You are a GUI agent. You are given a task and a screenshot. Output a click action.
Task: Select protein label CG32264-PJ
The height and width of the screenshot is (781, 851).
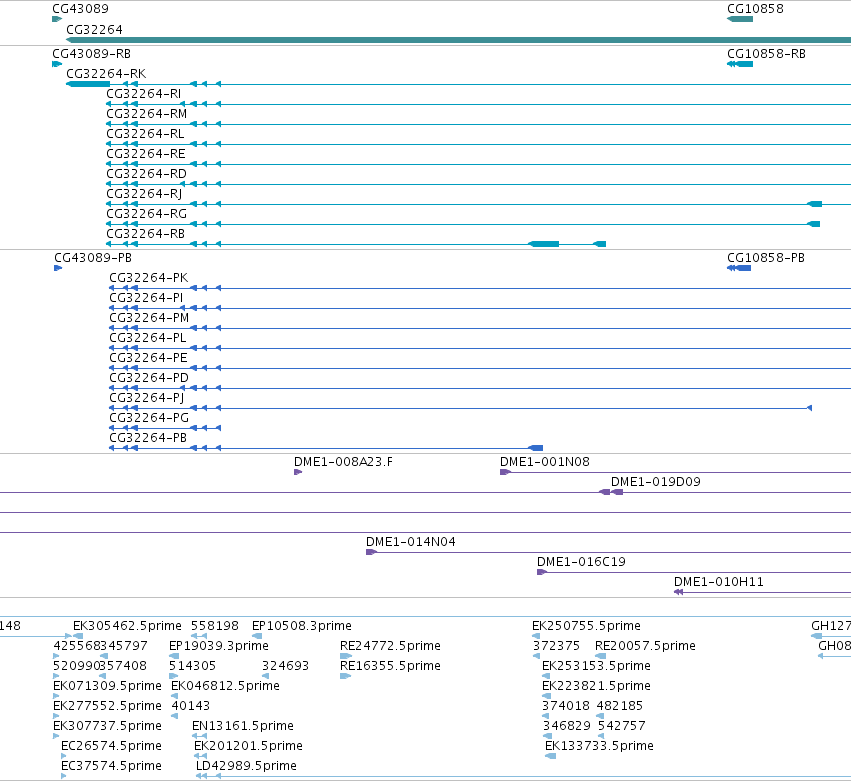point(147,398)
